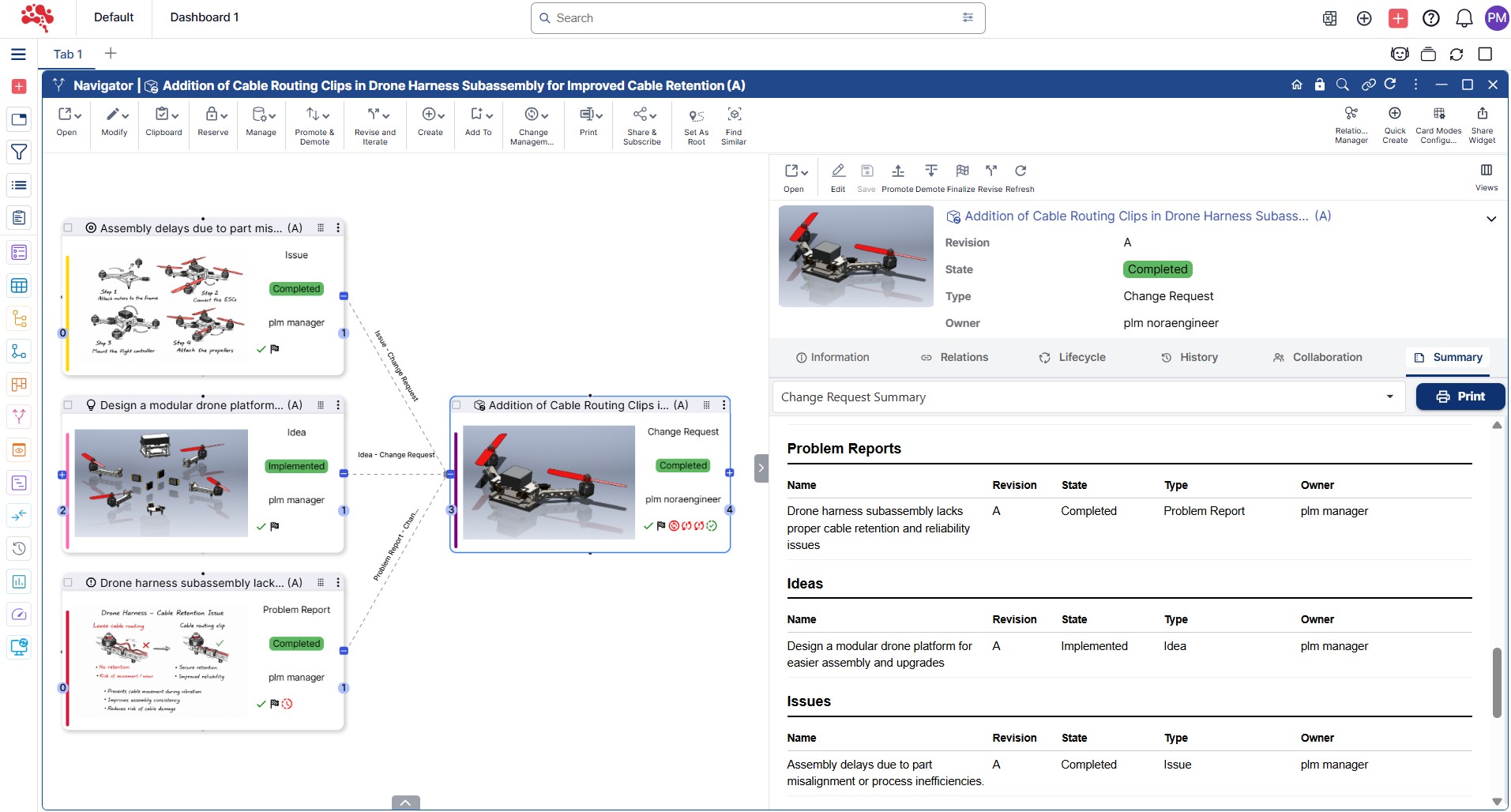Collapse the change request header chevron
The height and width of the screenshot is (812, 1511).
point(1490,219)
